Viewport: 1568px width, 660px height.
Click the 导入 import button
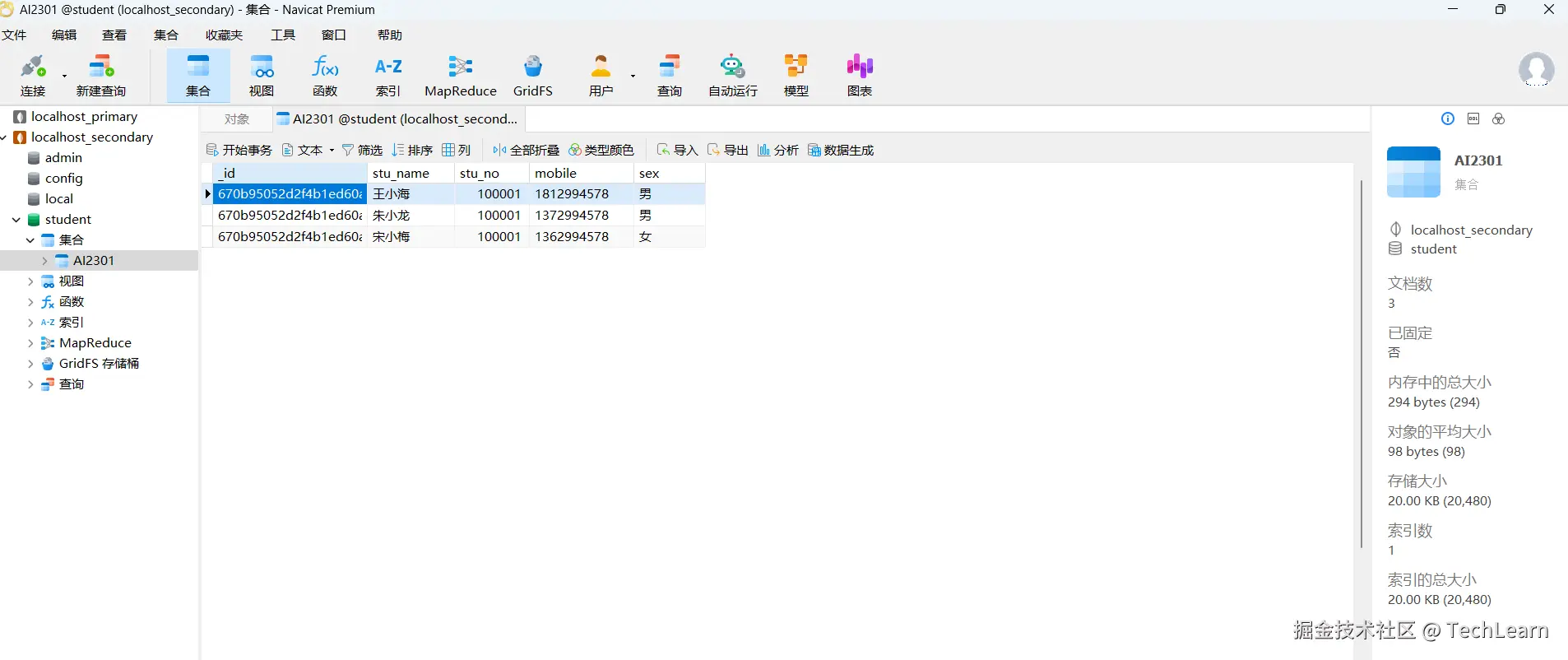[677, 150]
